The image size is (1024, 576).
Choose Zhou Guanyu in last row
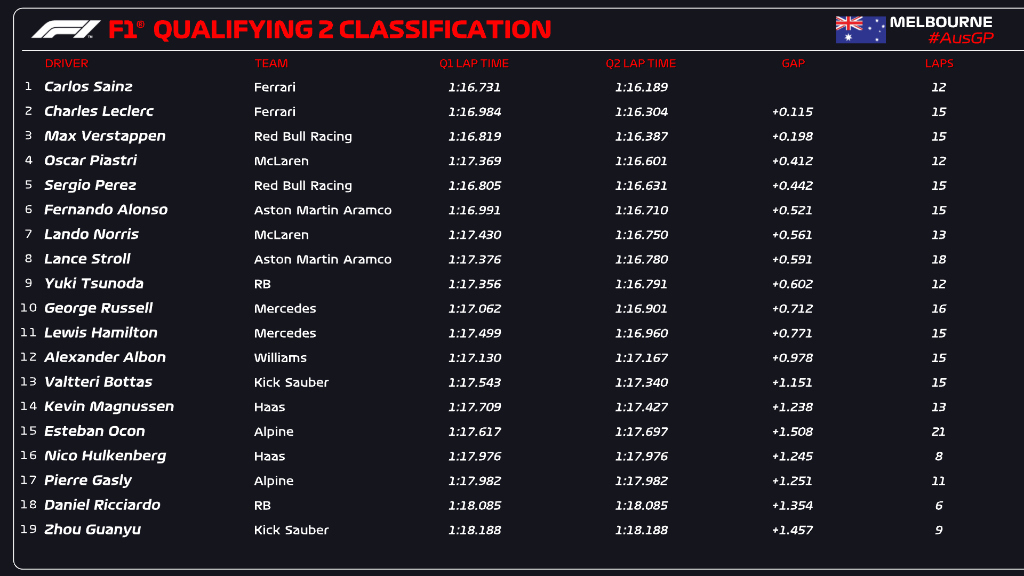pyautogui.click(x=92, y=530)
